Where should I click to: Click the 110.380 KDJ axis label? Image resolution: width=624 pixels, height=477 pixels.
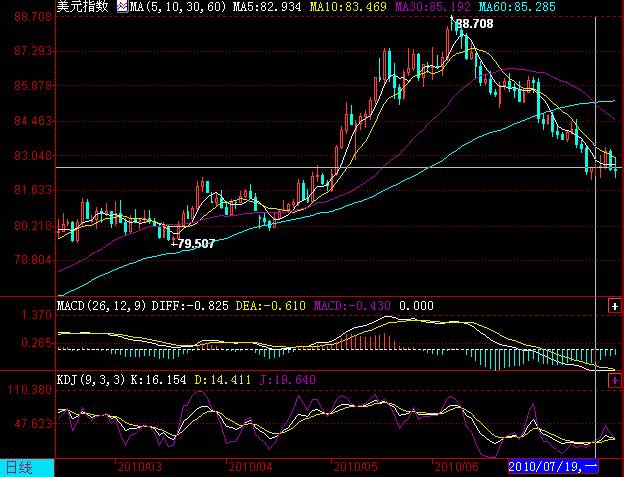click(x=30, y=389)
